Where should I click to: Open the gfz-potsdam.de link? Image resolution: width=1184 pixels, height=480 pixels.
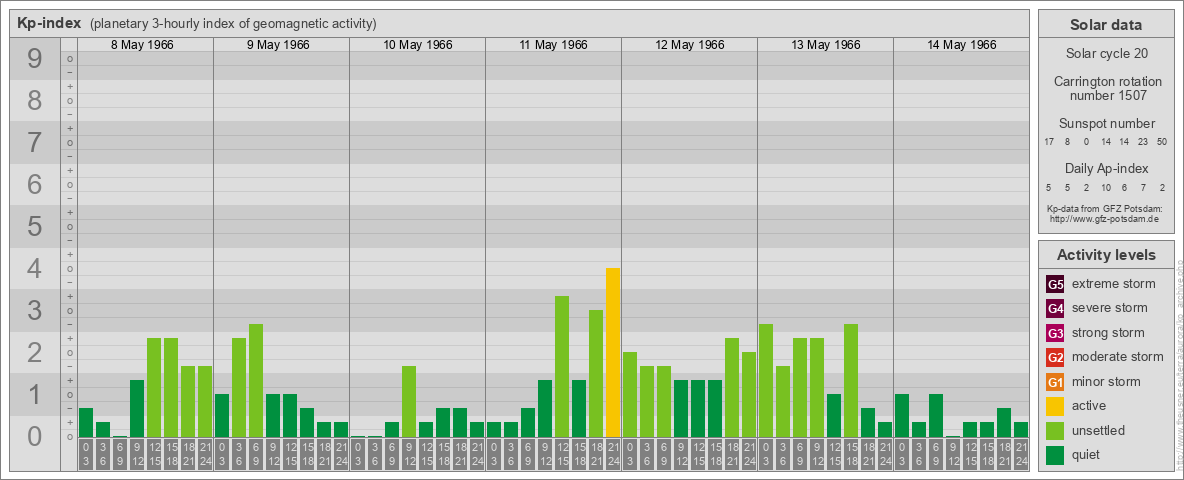1105,219
